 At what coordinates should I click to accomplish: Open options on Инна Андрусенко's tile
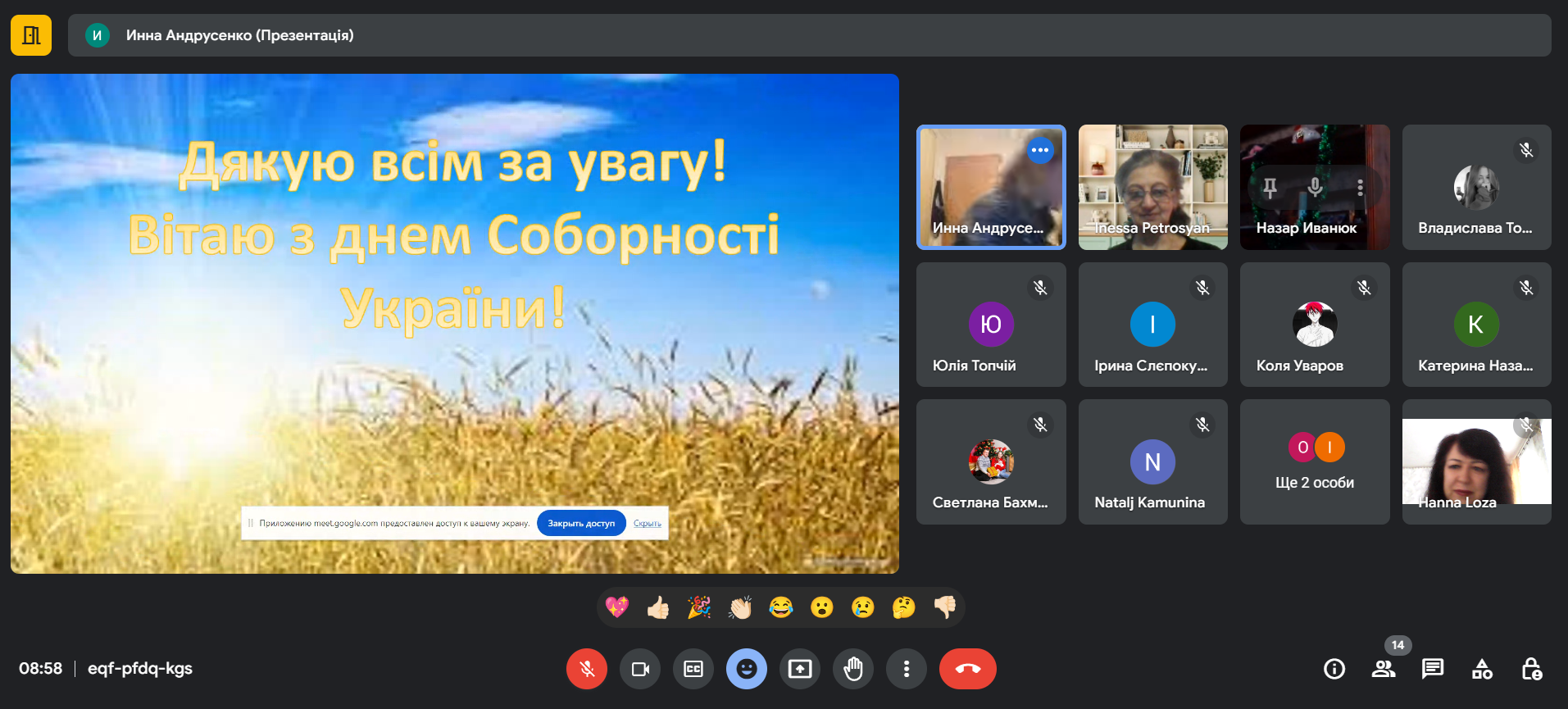coord(1040,150)
